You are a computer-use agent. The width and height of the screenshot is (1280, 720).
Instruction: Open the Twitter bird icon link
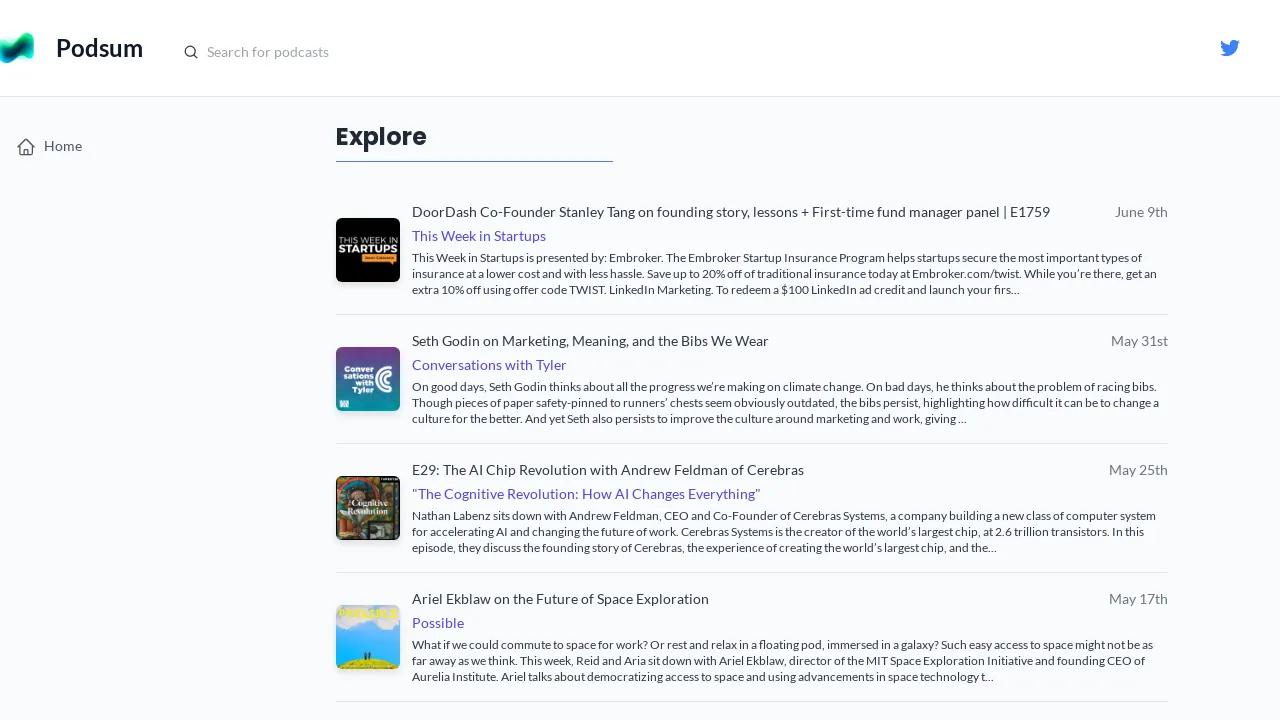(1230, 48)
